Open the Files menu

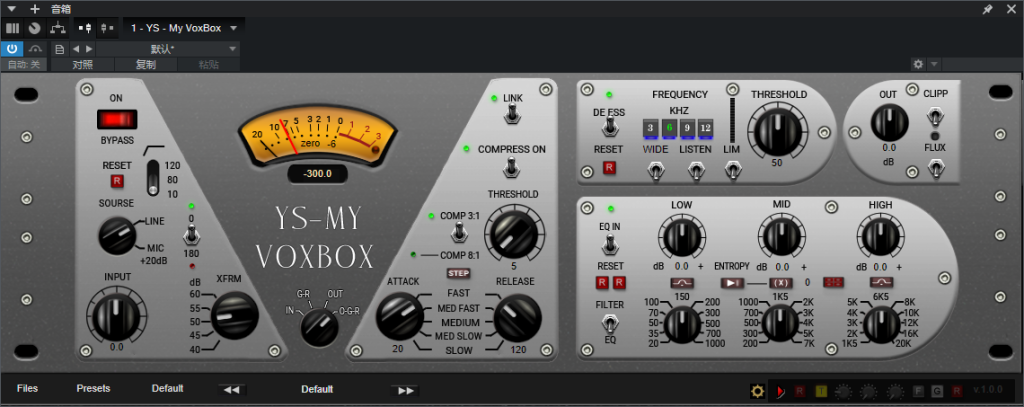28,389
